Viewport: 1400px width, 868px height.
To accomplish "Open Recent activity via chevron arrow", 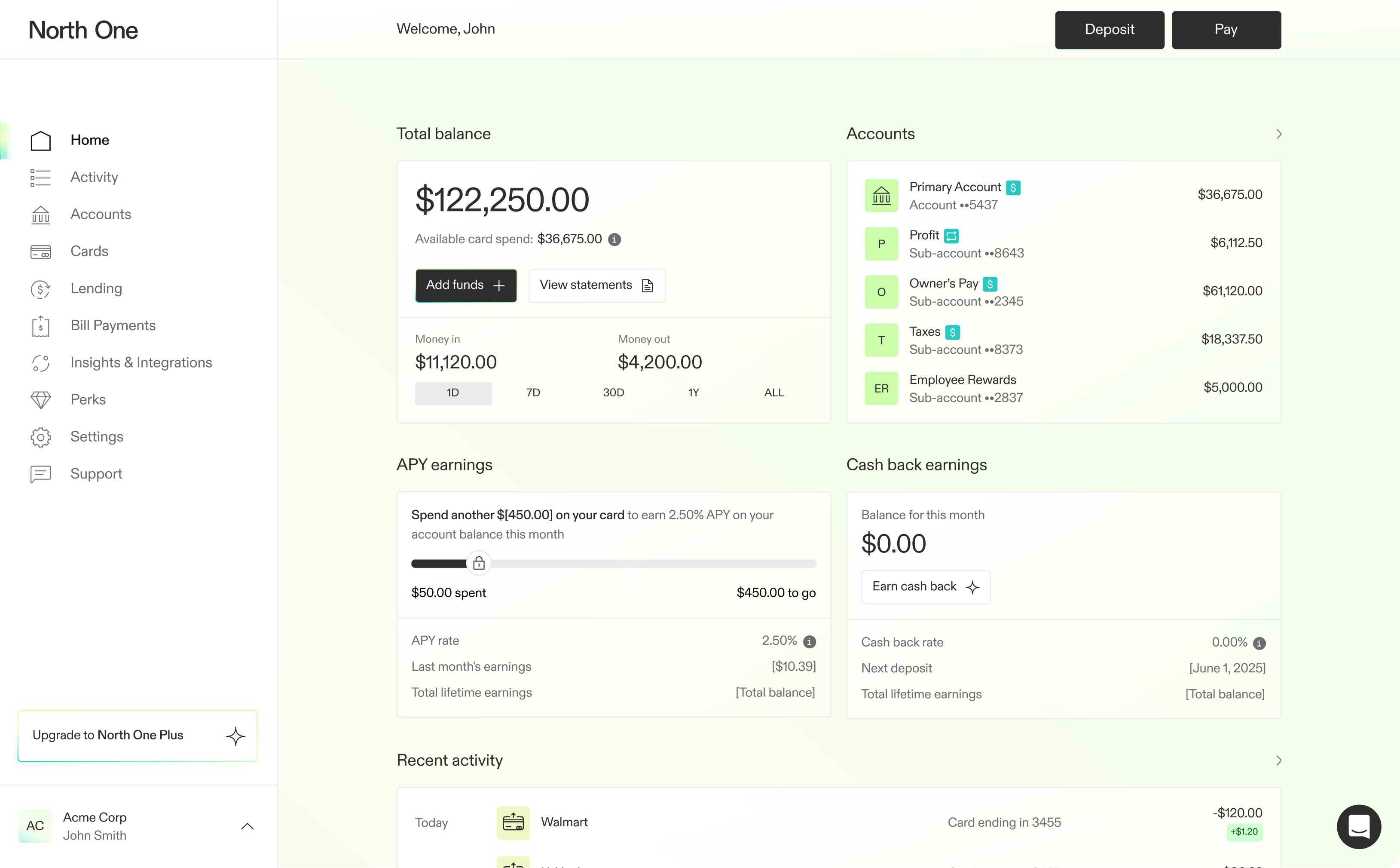I will point(1278,760).
